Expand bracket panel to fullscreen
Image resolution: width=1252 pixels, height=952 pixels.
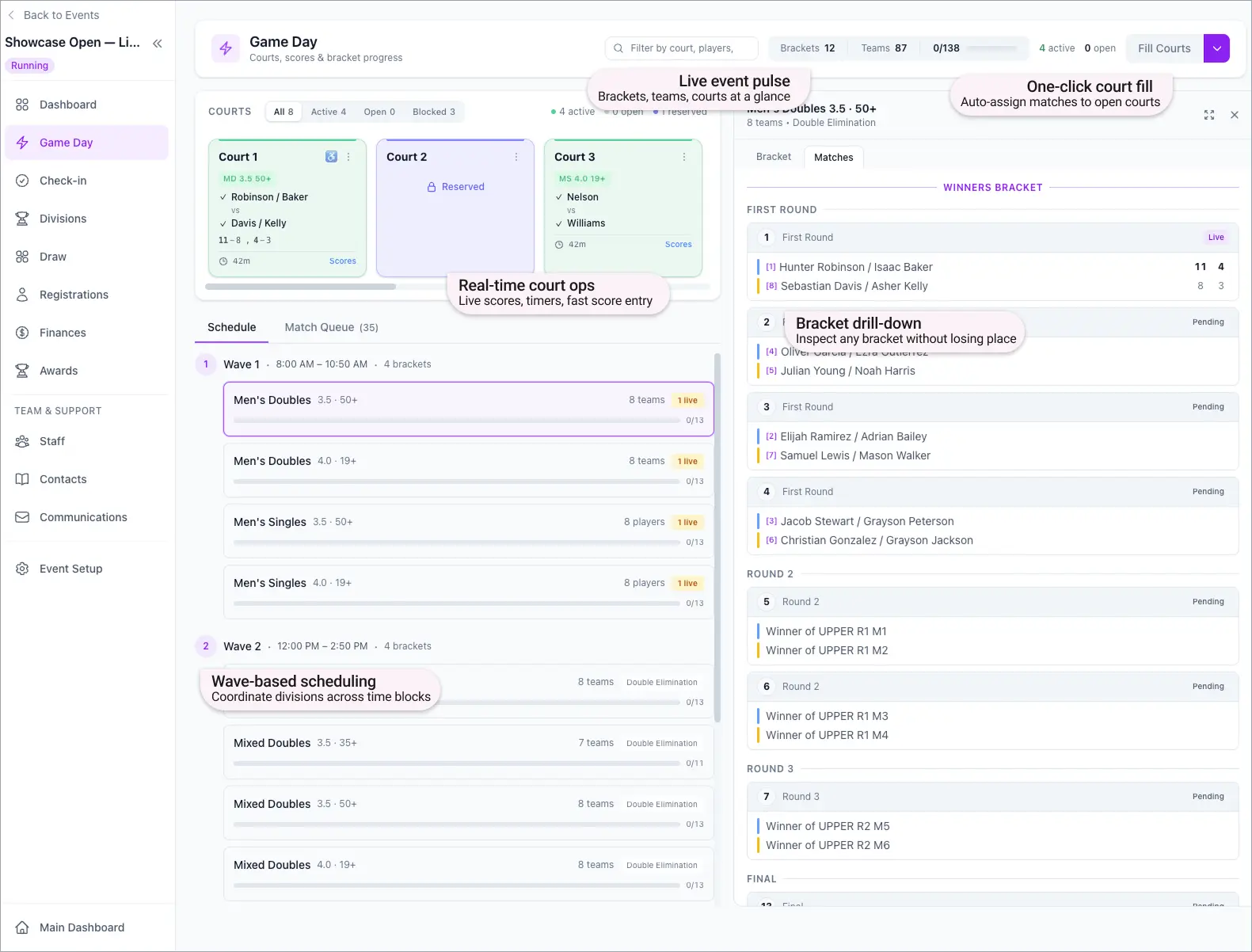pyautogui.click(x=1208, y=115)
